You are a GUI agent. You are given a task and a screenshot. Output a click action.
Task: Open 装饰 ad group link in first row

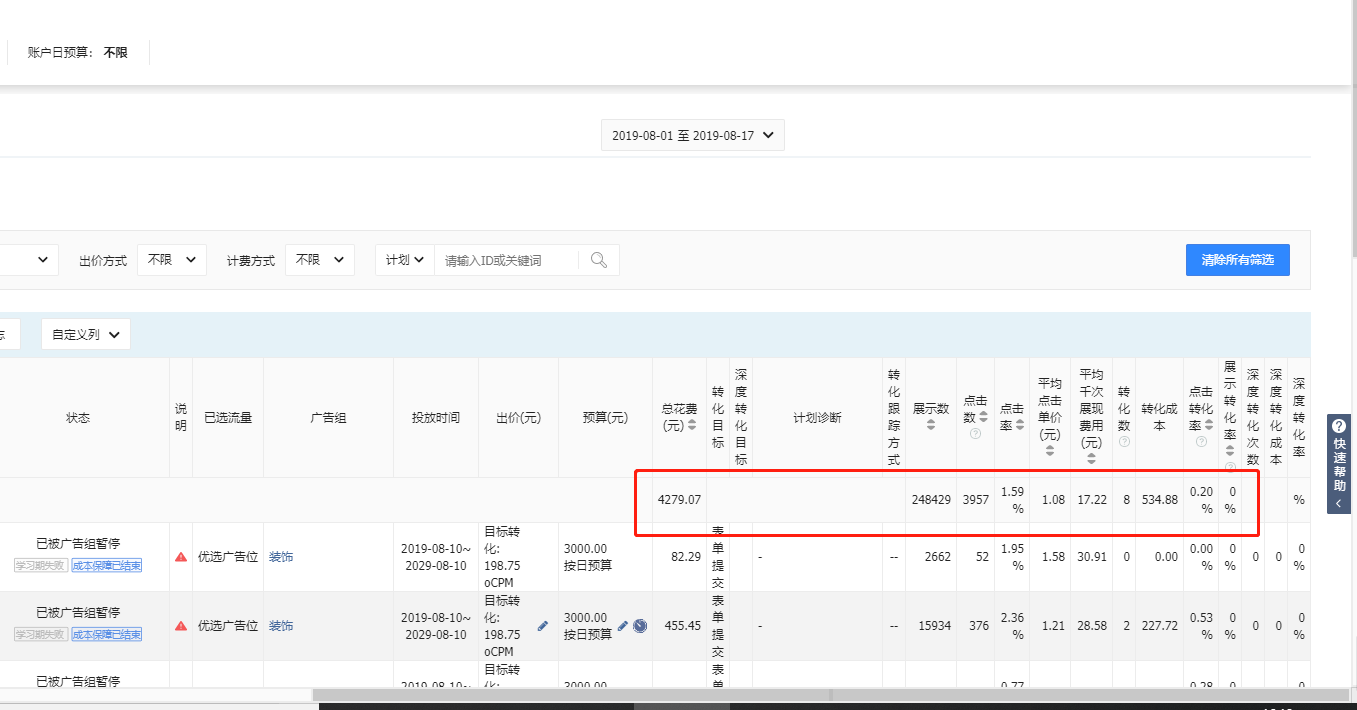click(x=281, y=557)
